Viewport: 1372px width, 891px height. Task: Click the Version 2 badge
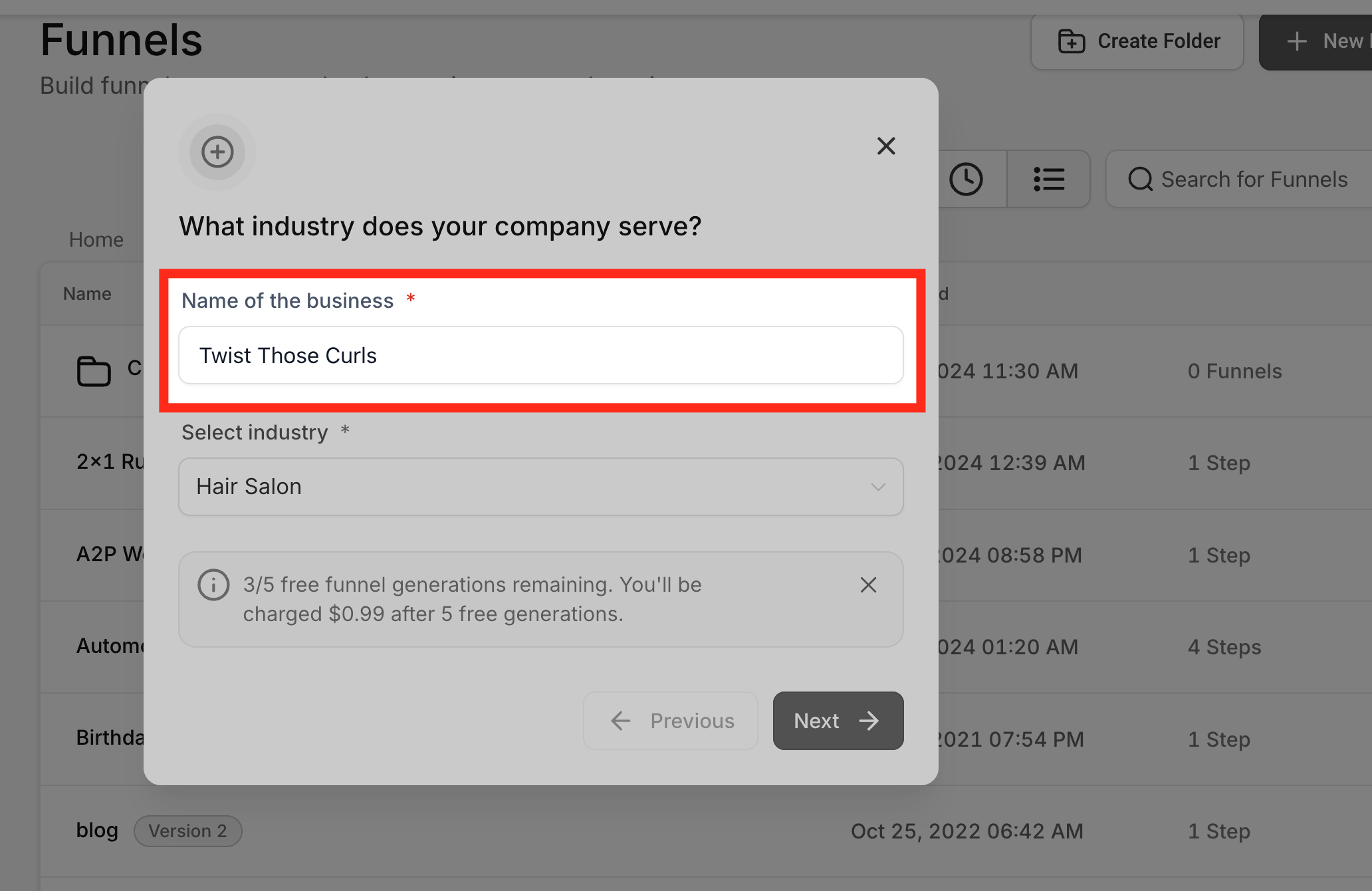187,831
